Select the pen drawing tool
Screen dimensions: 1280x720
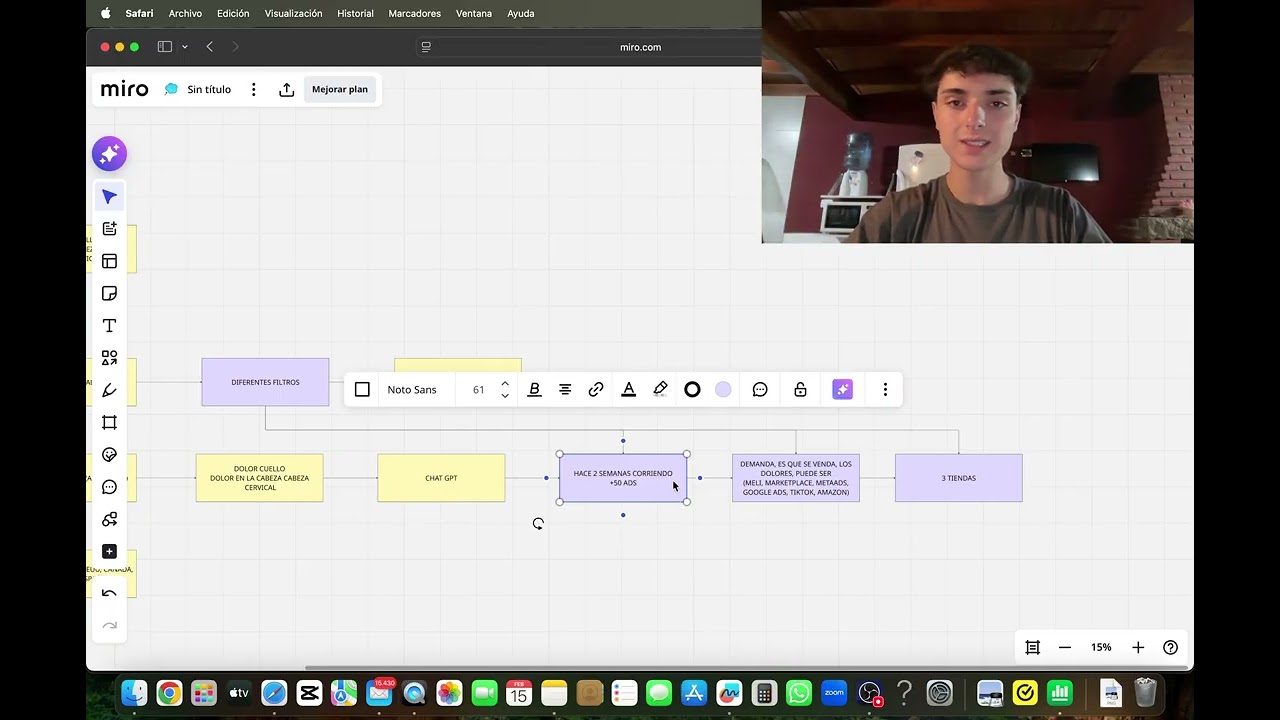tap(109, 390)
